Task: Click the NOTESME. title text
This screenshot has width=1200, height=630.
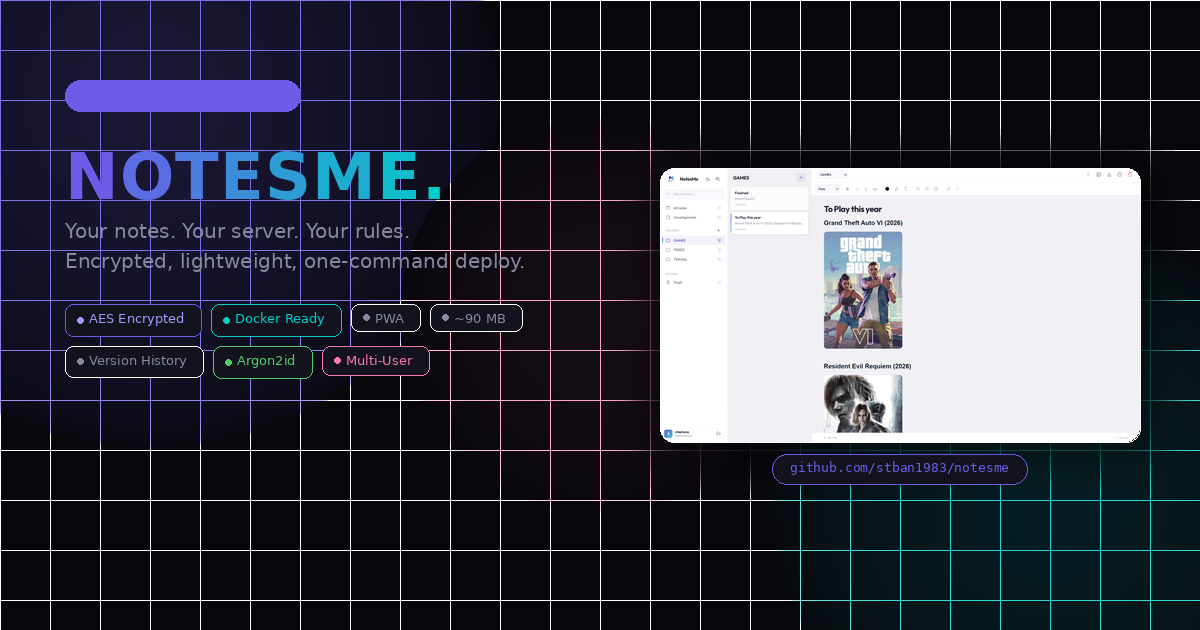Action: [255, 176]
